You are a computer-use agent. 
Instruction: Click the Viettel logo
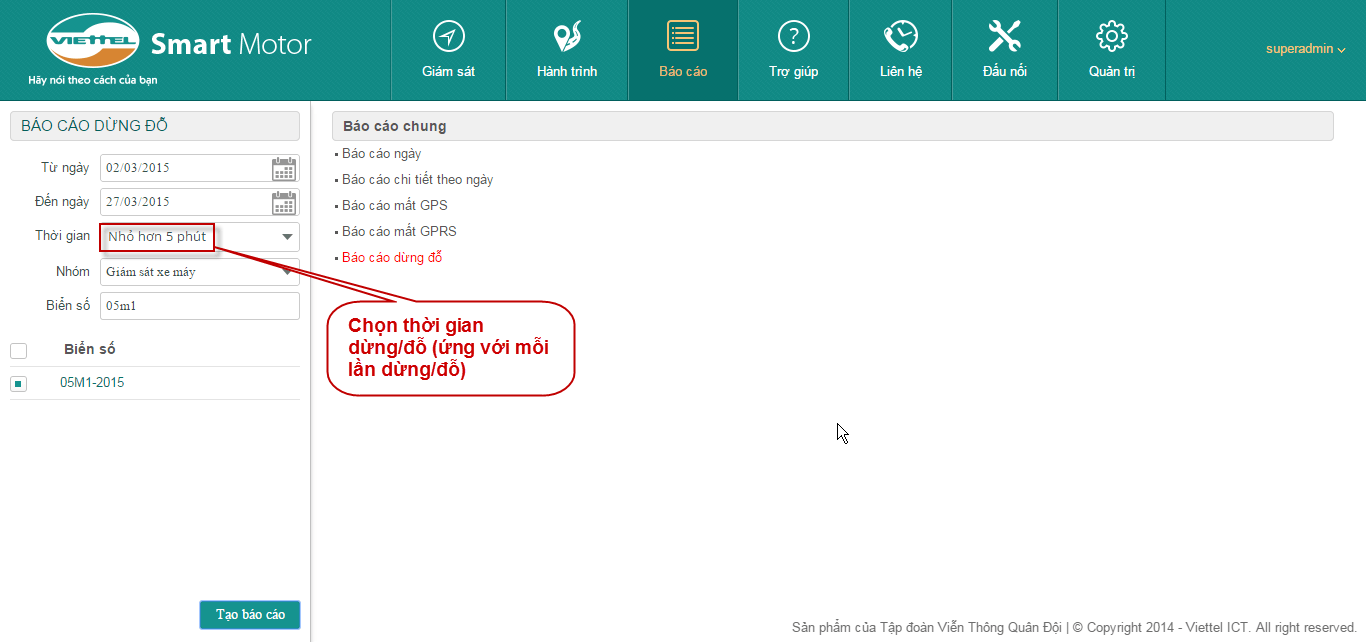pyautogui.click(x=93, y=41)
